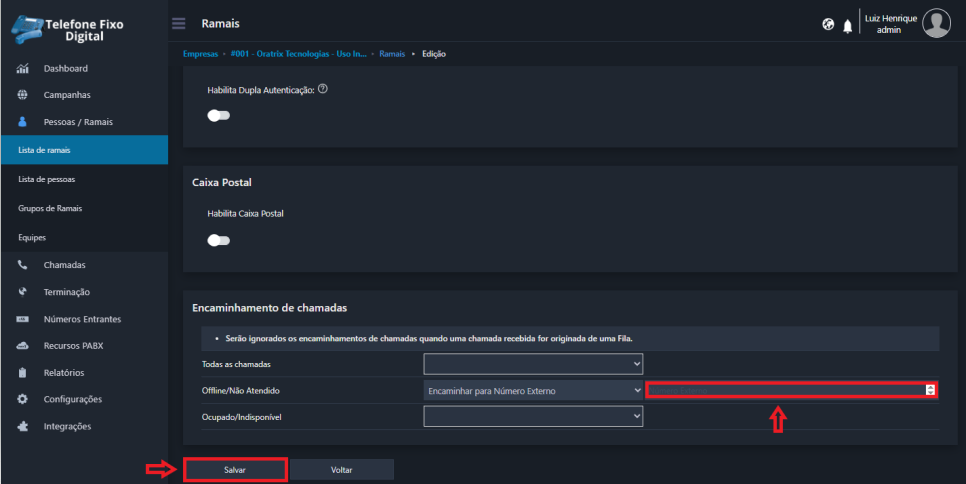Enable the Habilita Caixa Postal switch
Viewport: 966px width, 484px height.
pyautogui.click(x=218, y=240)
